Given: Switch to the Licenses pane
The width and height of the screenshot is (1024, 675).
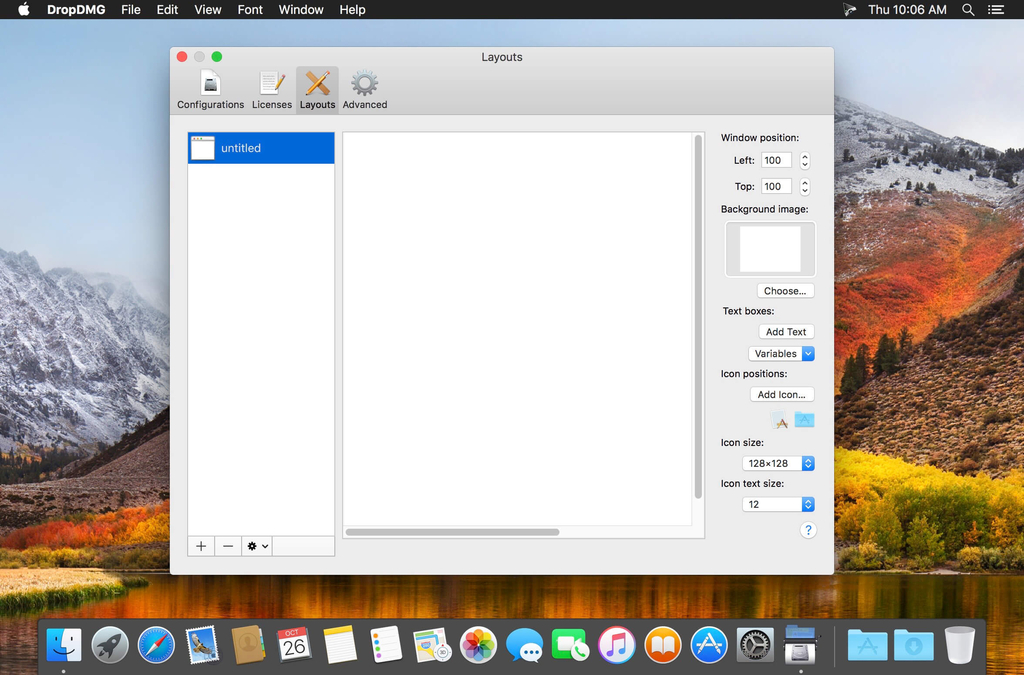Looking at the screenshot, I should (x=272, y=88).
